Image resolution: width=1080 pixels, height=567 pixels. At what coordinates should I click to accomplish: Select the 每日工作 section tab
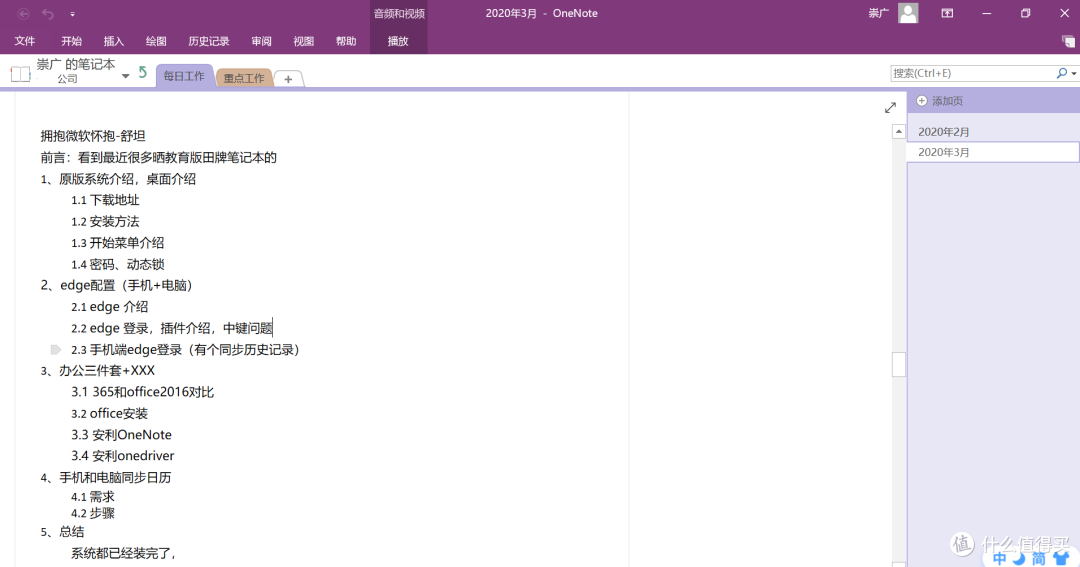point(184,76)
